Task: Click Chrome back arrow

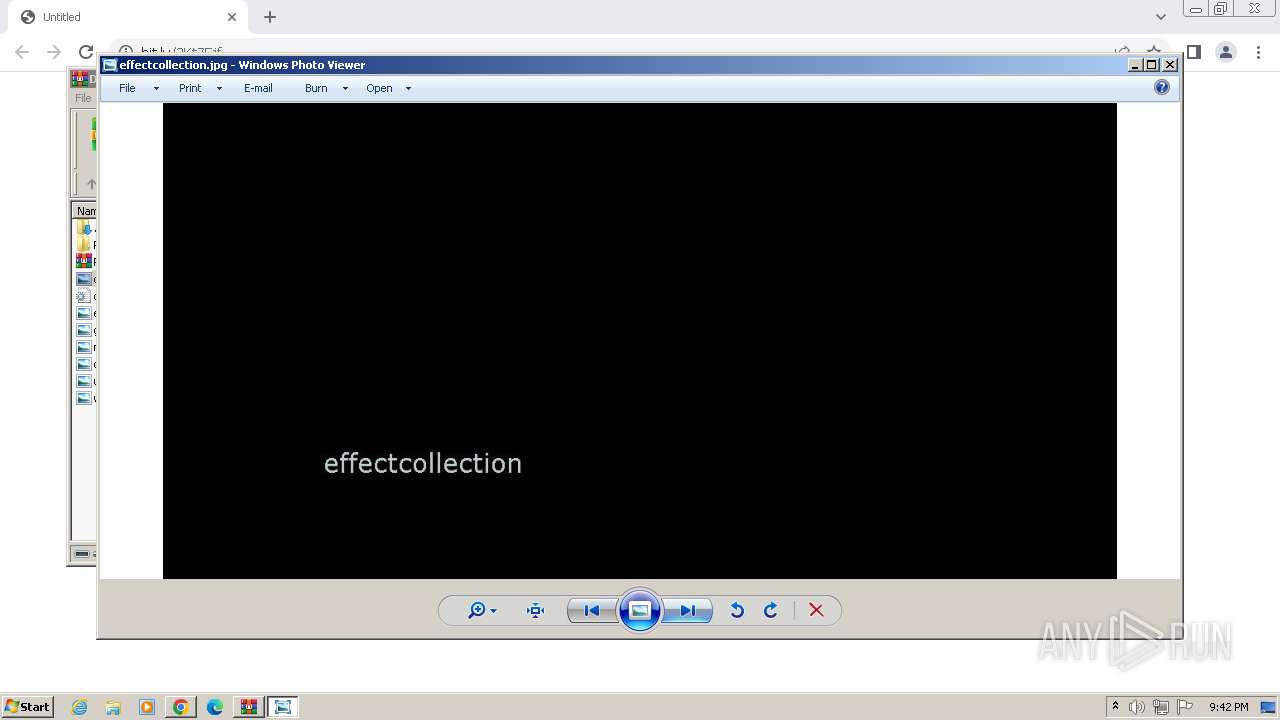Action: (x=22, y=52)
